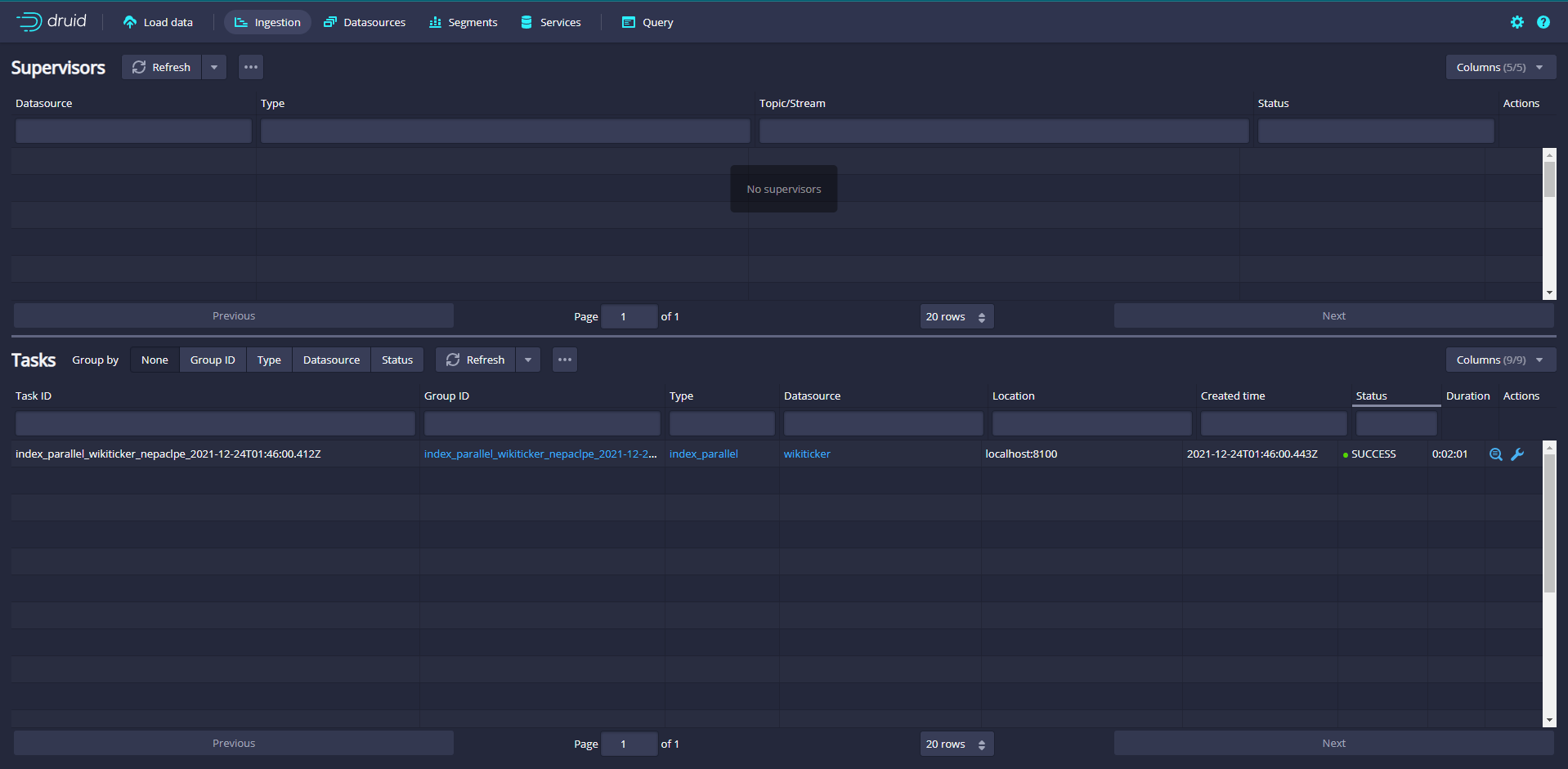Switch to Ingestion view
The width and height of the screenshot is (1568, 769).
[267, 22]
